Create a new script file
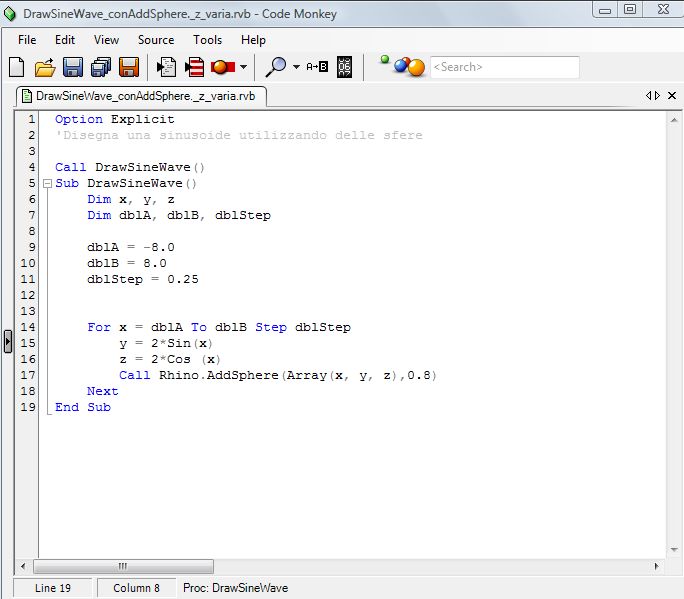 click(17, 67)
